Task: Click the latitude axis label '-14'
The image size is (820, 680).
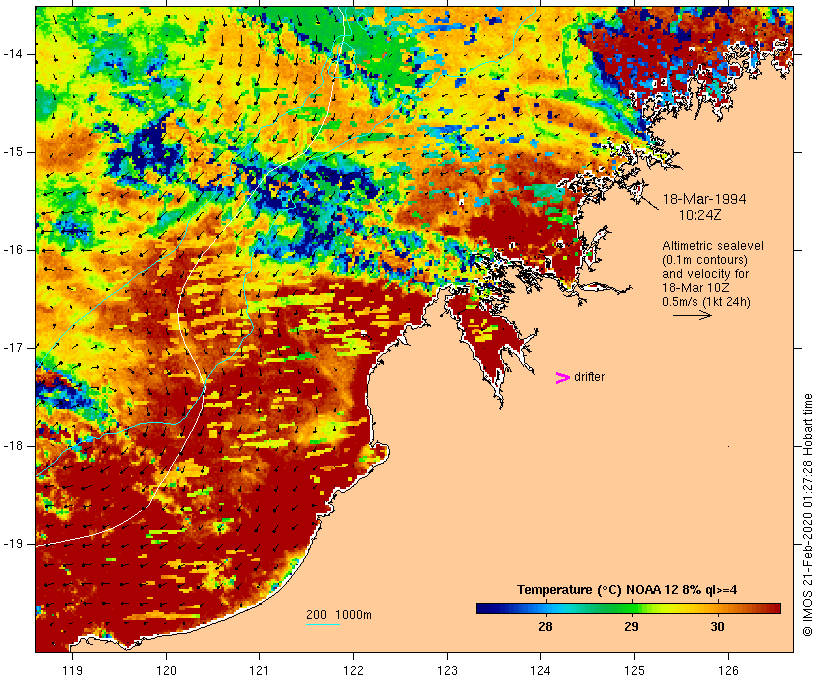Action: [x=13, y=54]
